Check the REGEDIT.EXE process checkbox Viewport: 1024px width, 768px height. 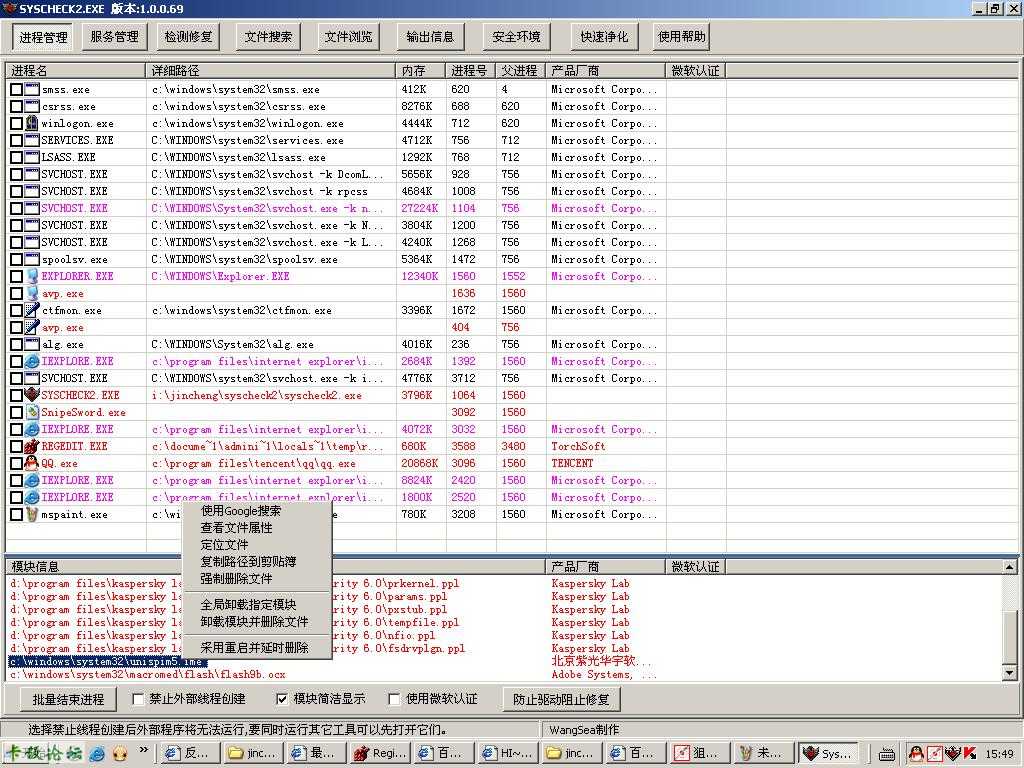point(16,445)
